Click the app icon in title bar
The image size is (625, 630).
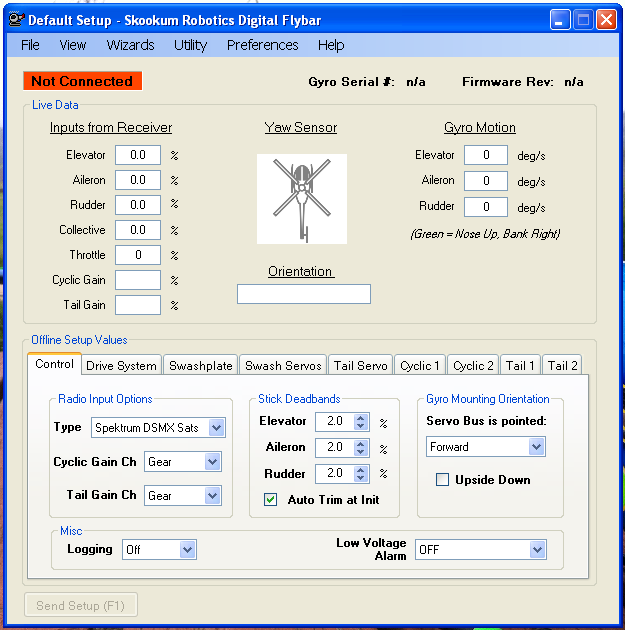pyautogui.click(x=16, y=19)
